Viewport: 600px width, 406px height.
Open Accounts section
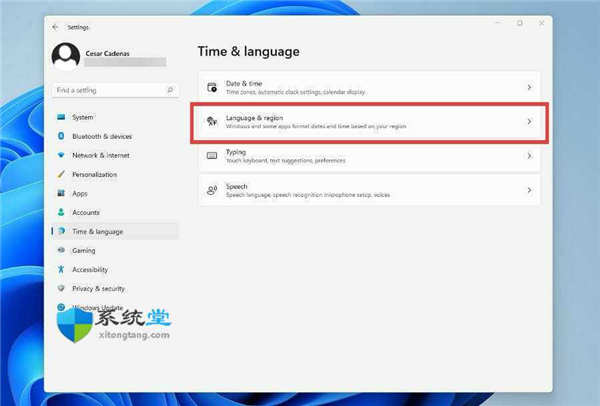coord(115,212)
